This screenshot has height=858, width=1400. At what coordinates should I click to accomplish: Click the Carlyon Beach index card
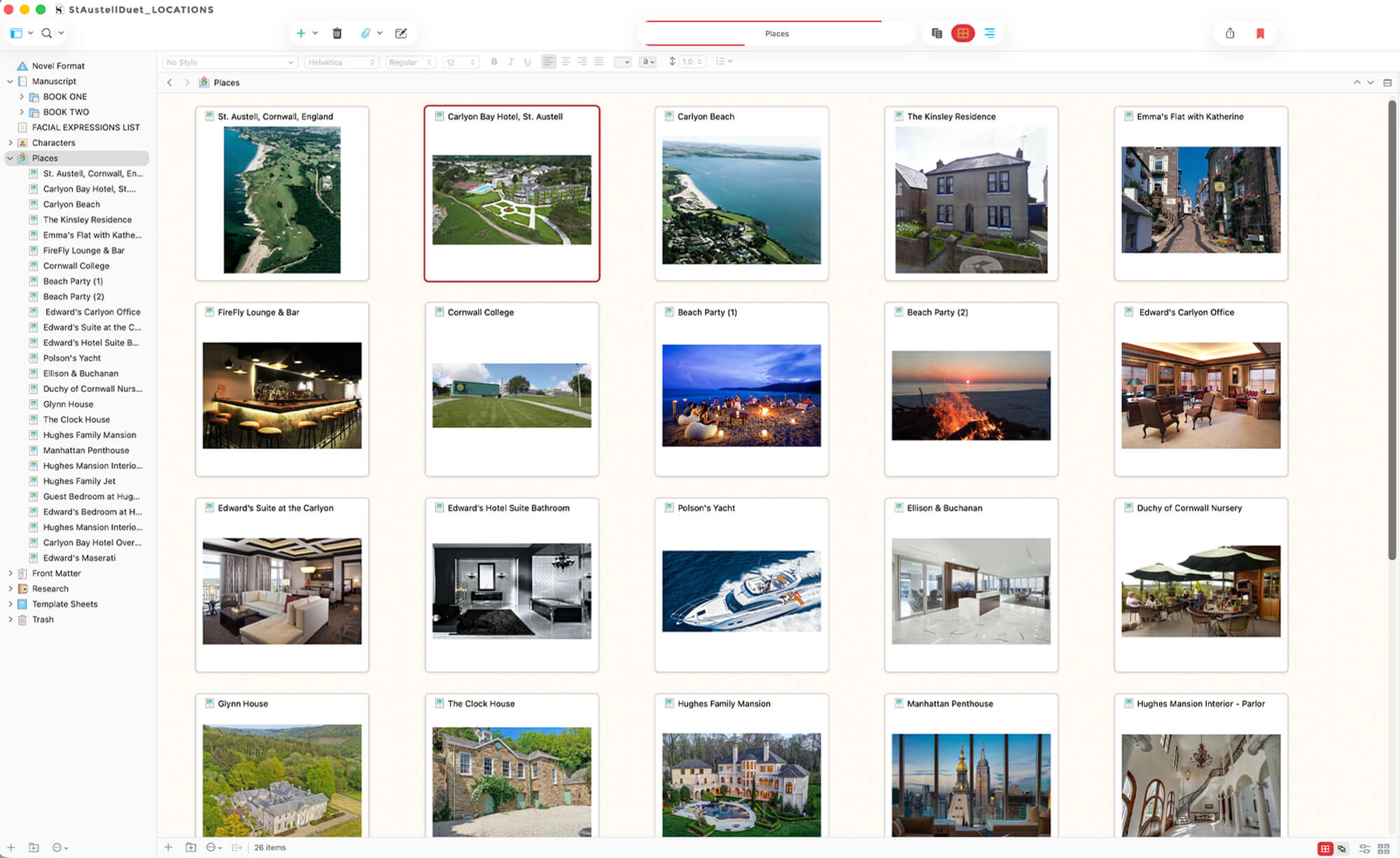pyautogui.click(x=741, y=193)
